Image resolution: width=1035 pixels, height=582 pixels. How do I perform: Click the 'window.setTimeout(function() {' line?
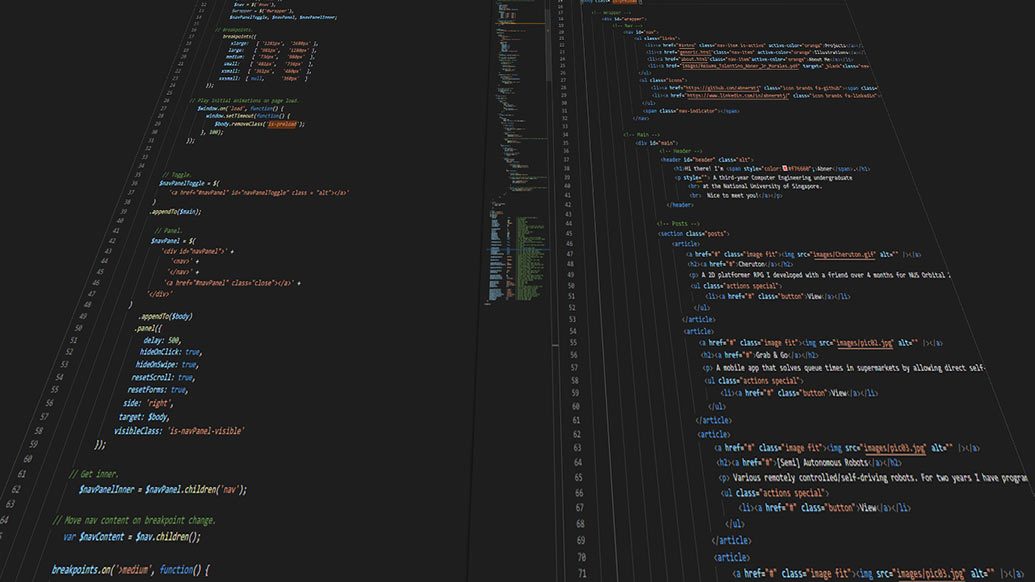[248, 116]
